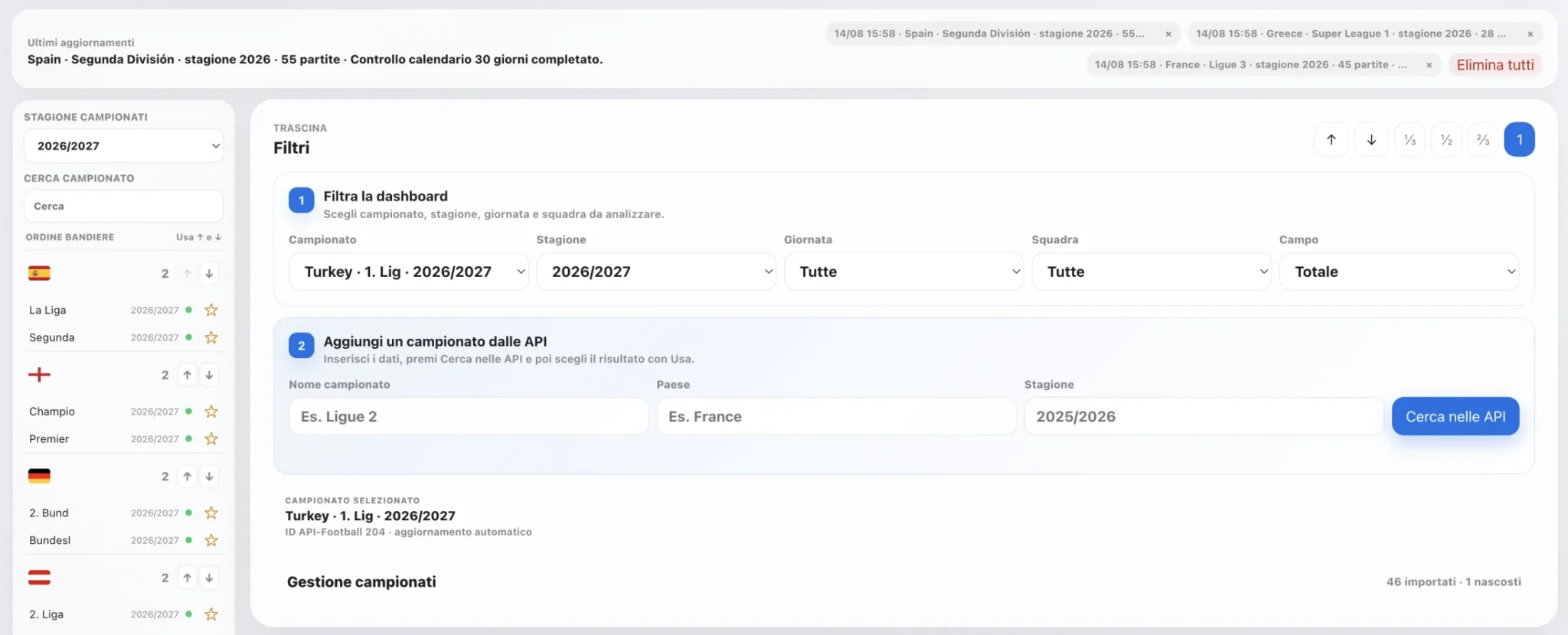Open Campionato dropdown showing Turkey 1. Lig
1568x635 pixels.
click(409, 272)
